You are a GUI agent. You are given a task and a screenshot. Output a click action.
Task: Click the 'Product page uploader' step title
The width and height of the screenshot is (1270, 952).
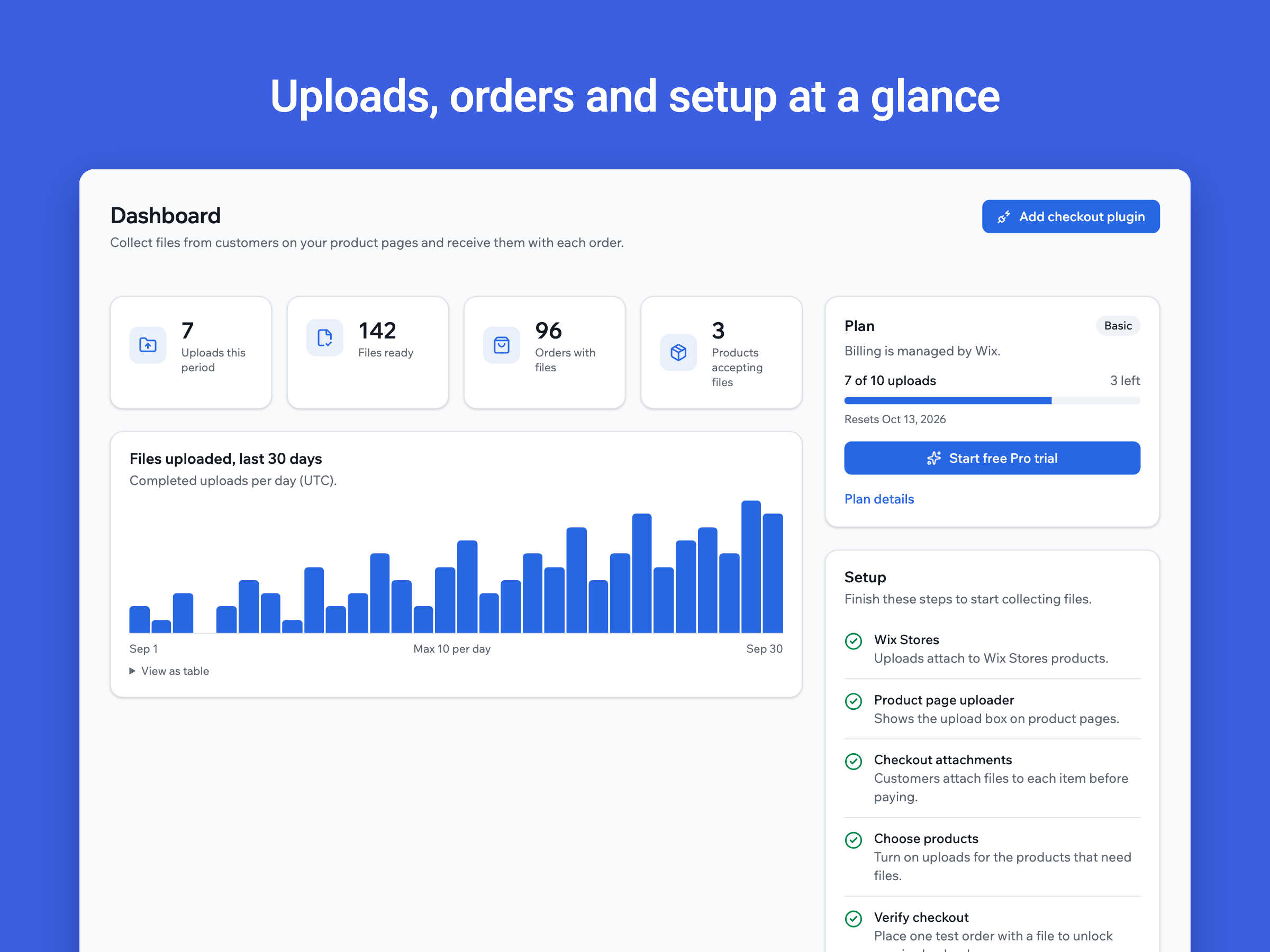coord(944,700)
